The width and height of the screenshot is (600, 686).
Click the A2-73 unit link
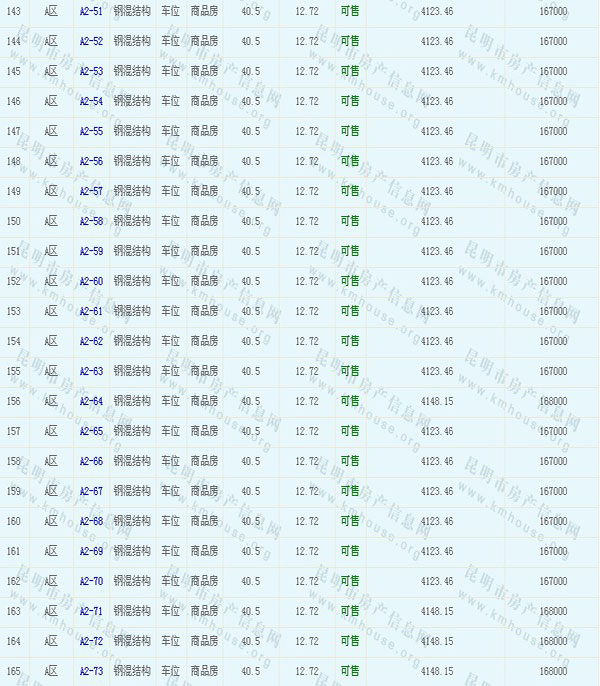91,671
